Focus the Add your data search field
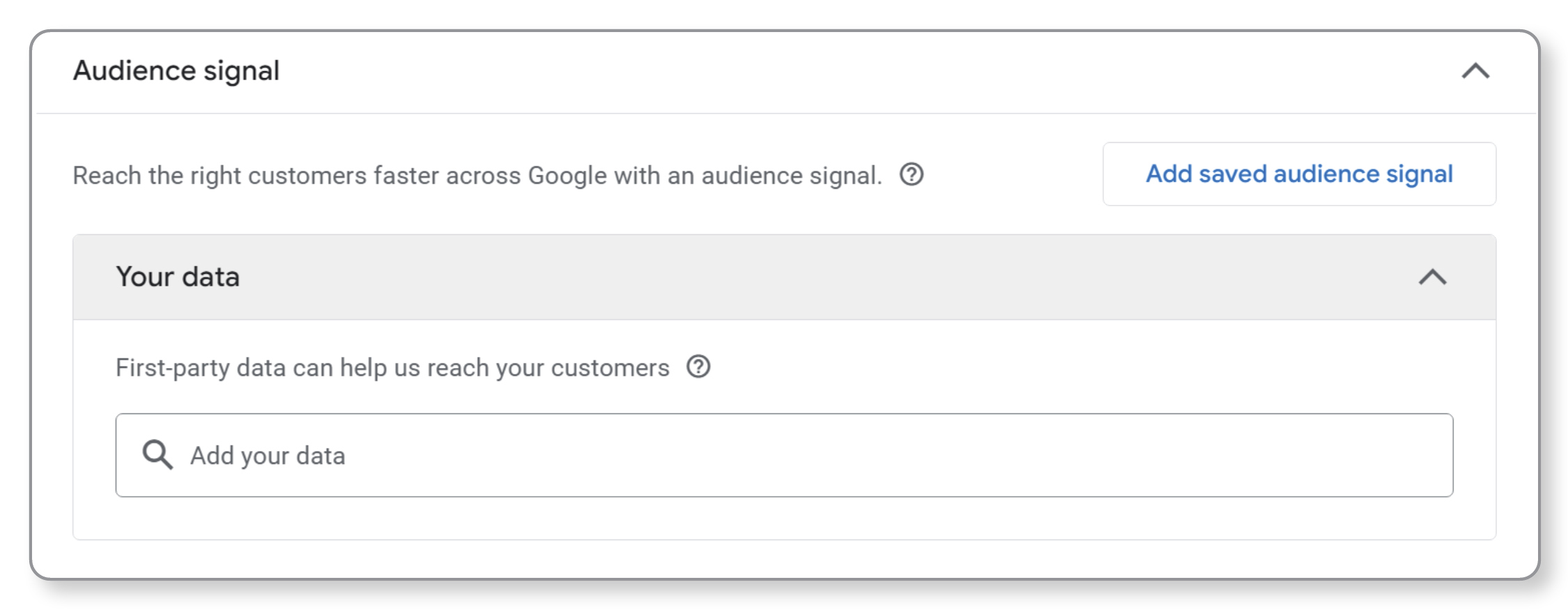 [x=784, y=455]
